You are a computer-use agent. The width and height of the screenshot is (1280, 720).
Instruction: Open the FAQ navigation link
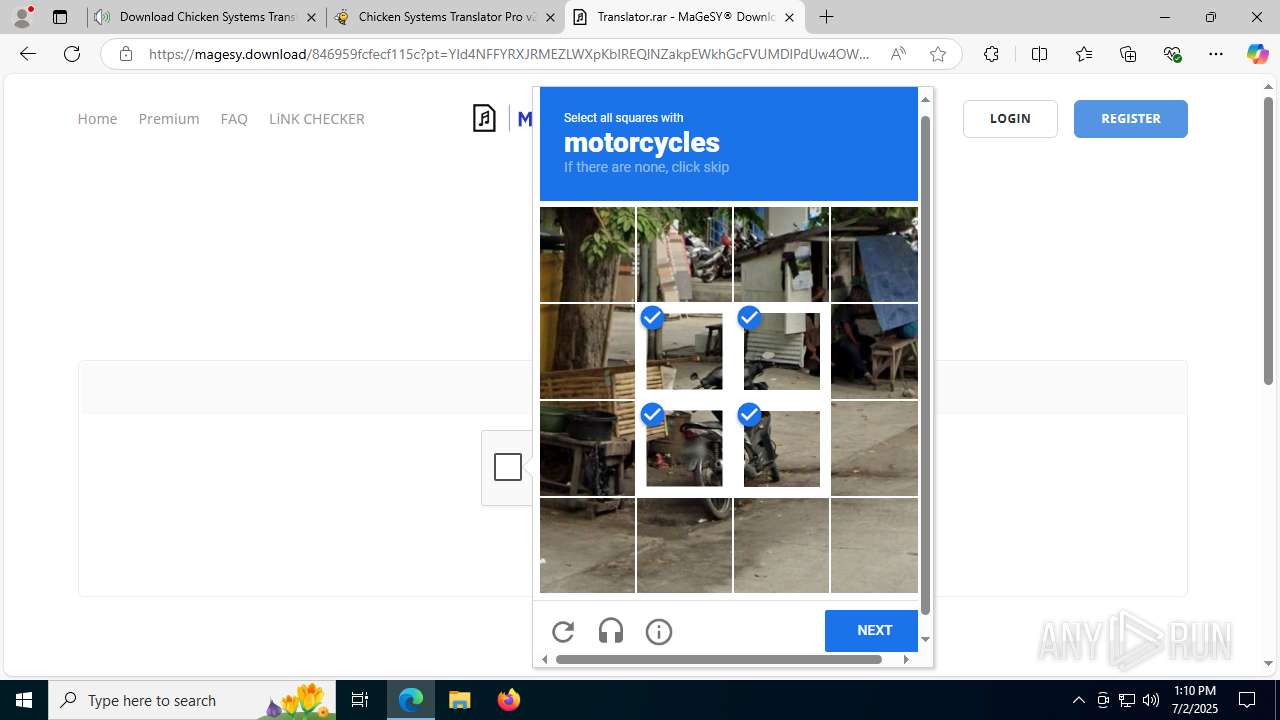(x=234, y=119)
